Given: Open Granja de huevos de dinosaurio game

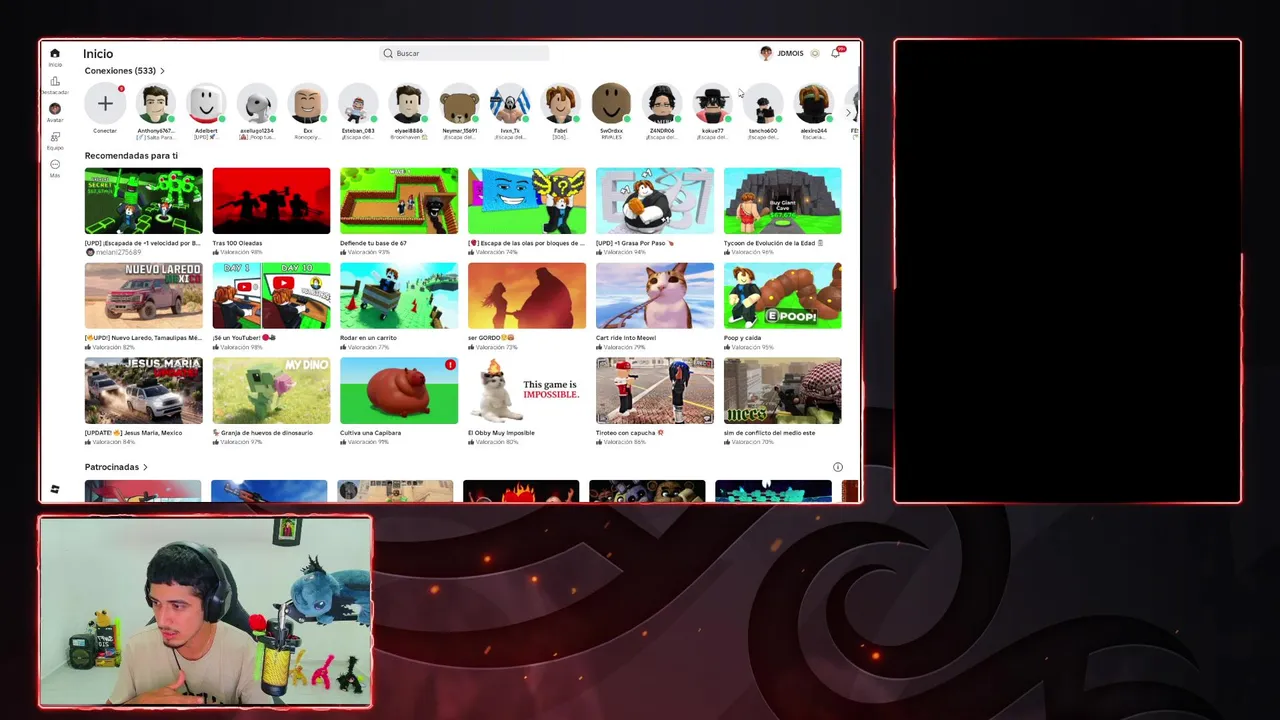Looking at the screenshot, I should [271, 391].
